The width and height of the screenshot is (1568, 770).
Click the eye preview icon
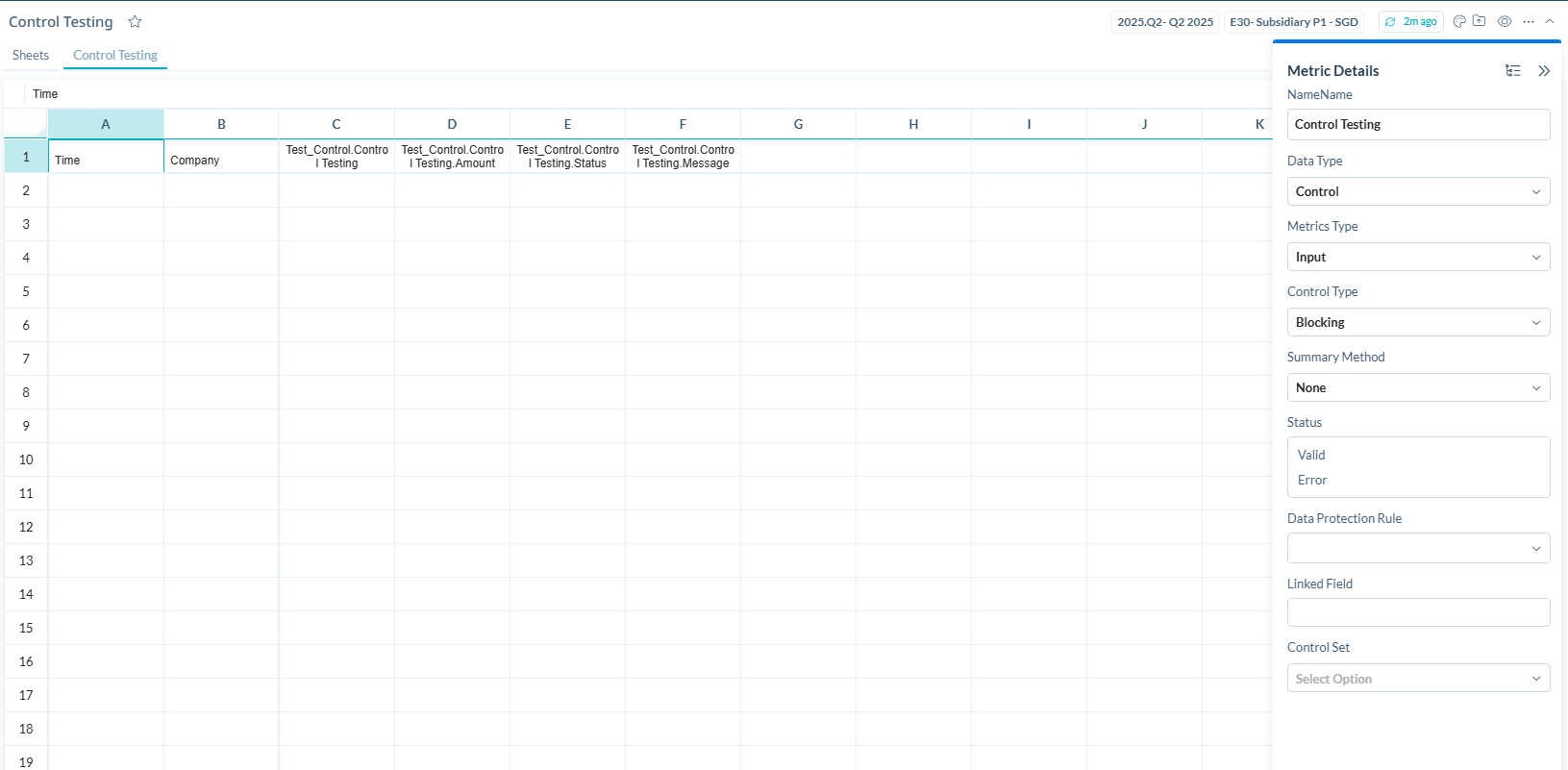(x=1505, y=22)
